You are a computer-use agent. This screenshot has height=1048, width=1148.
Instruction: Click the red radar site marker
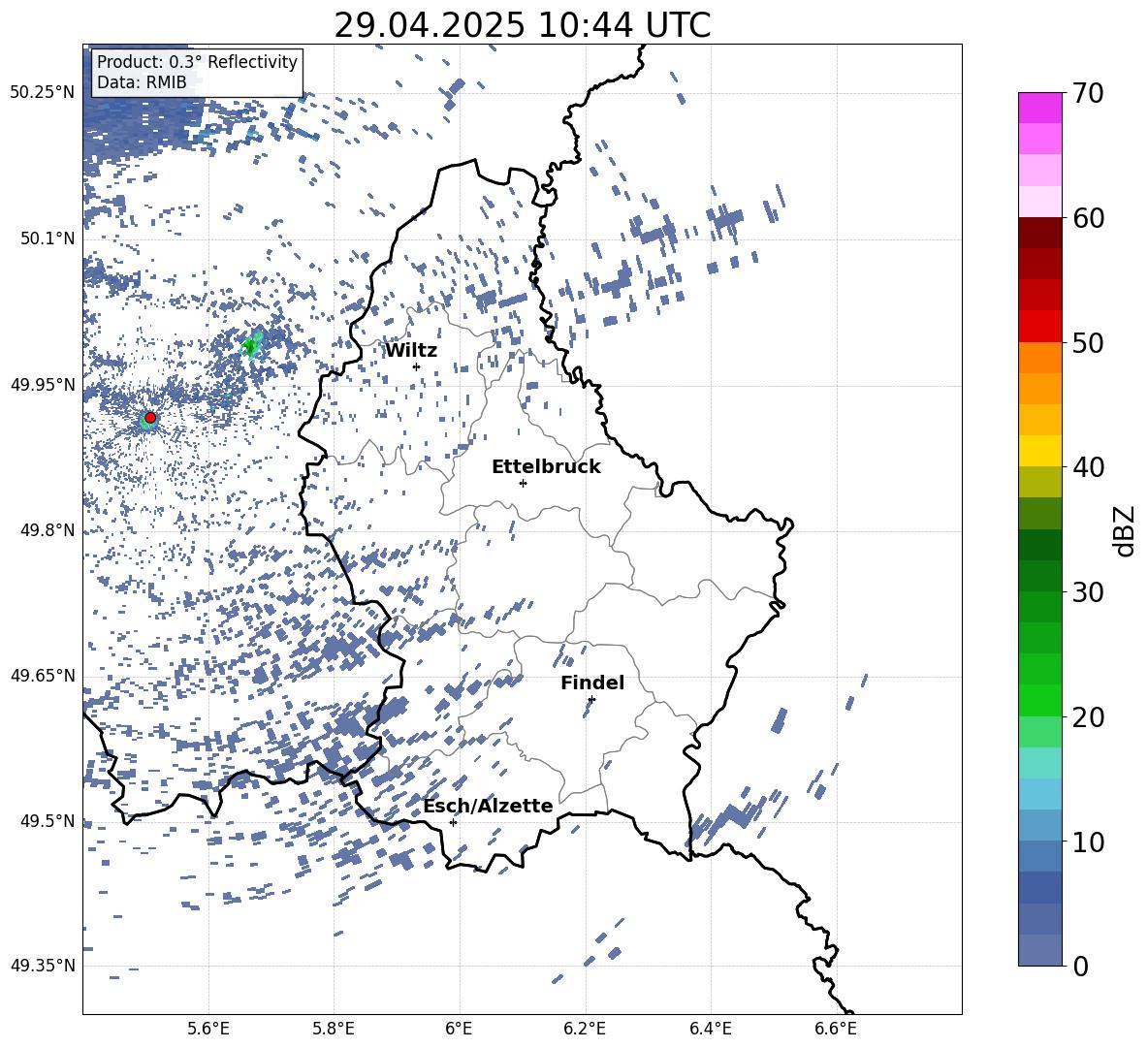point(150,418)
